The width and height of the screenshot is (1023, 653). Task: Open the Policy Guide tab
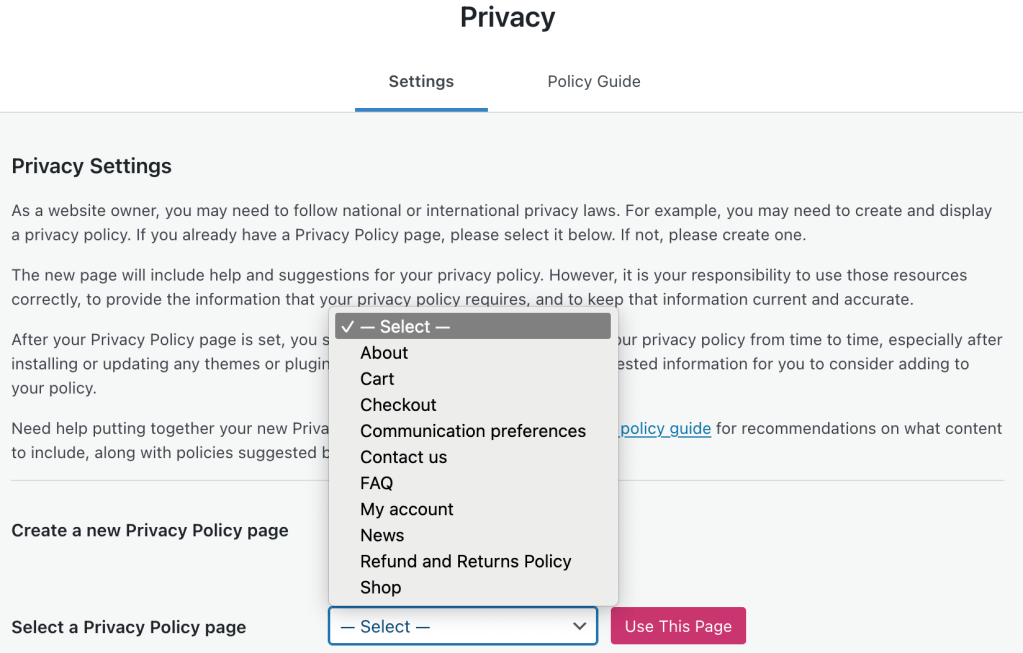pyautogui.click(x=594, y=82)
